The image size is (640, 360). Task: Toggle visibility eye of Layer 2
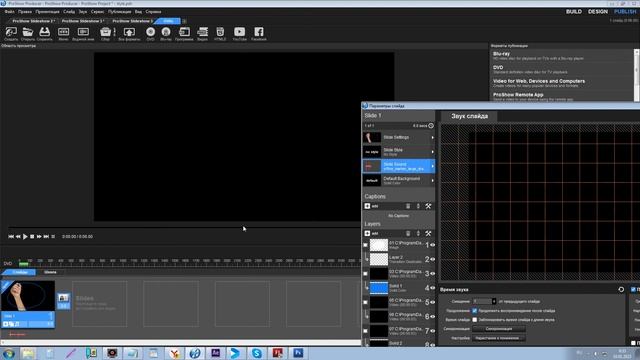[x=432, y=259]
